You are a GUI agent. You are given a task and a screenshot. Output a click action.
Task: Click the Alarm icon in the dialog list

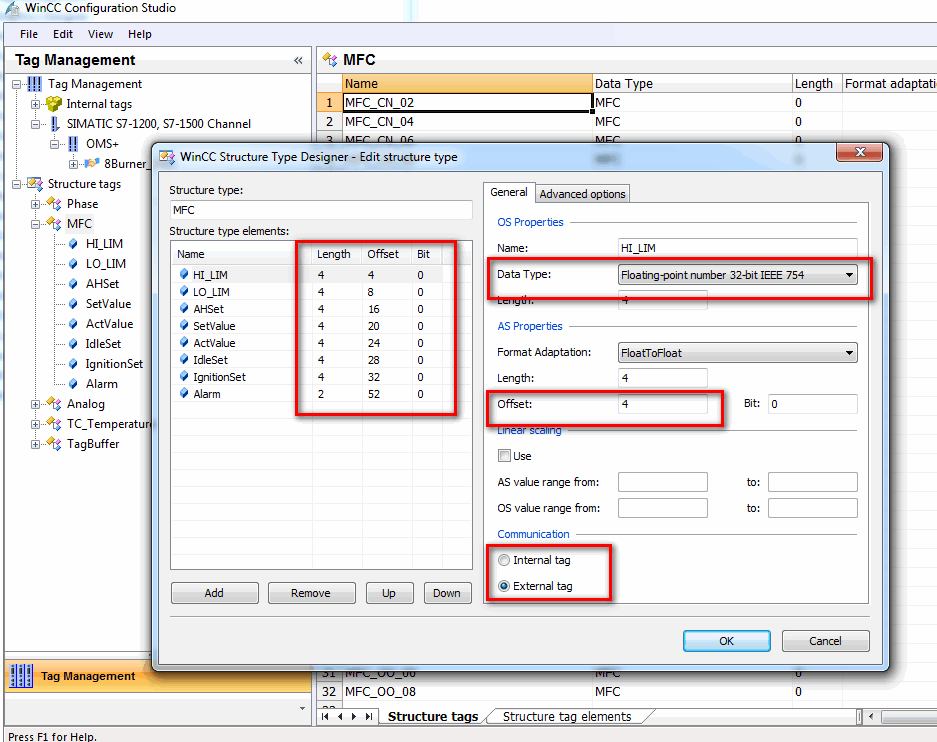184,393
